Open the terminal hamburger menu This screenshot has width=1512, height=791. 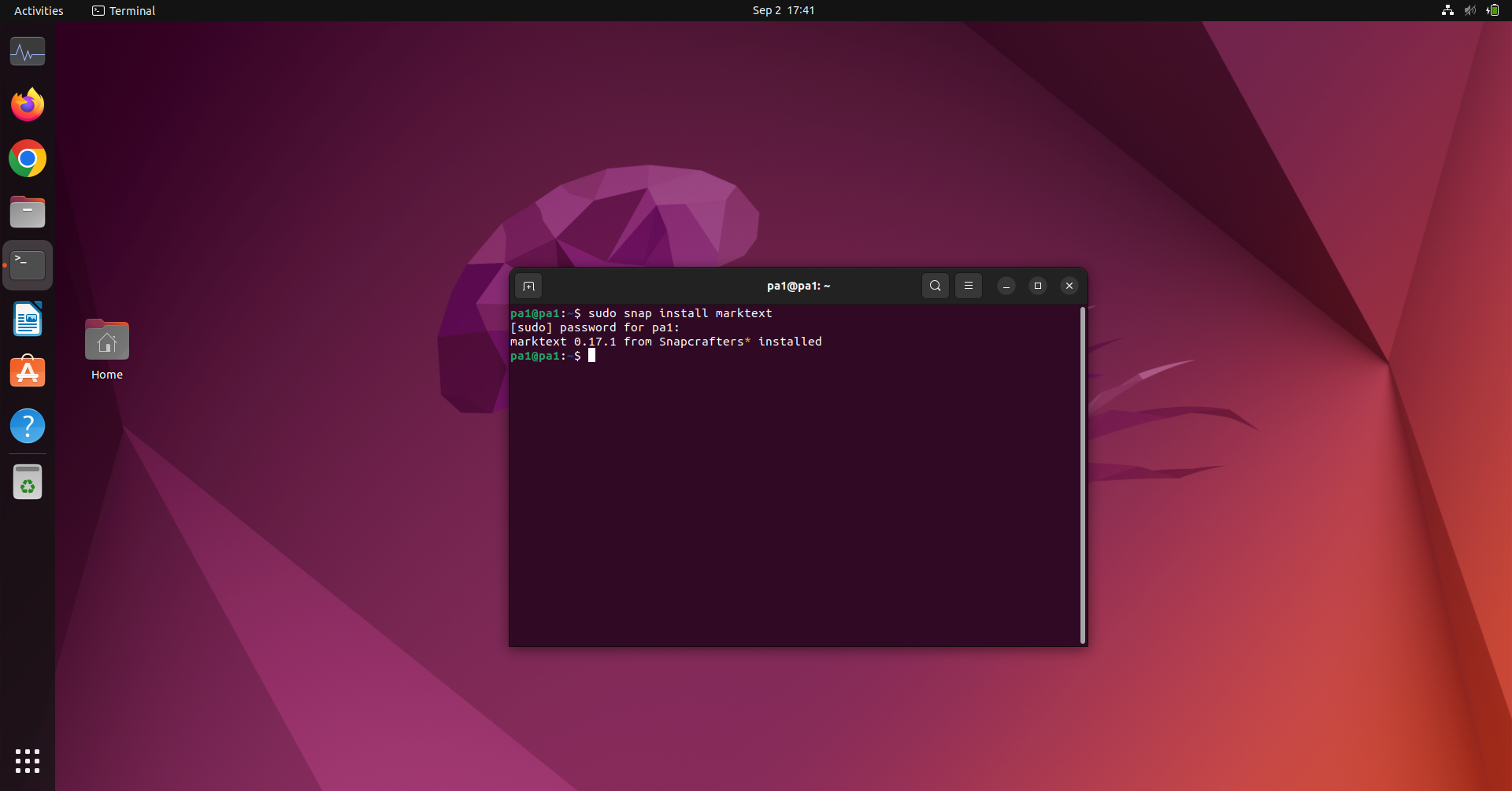[968, 286]
